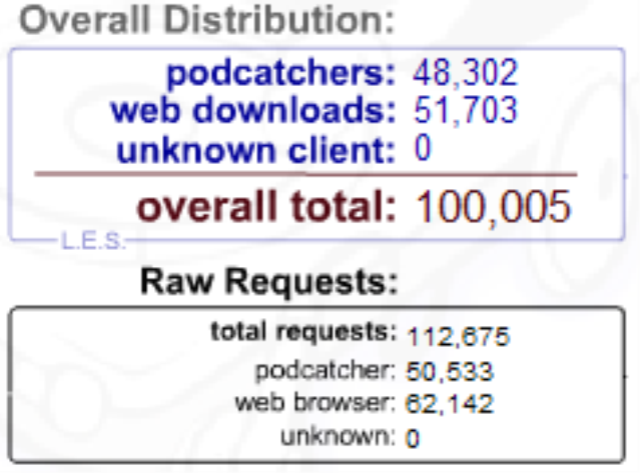Select the web downloads label

(248, 110)
